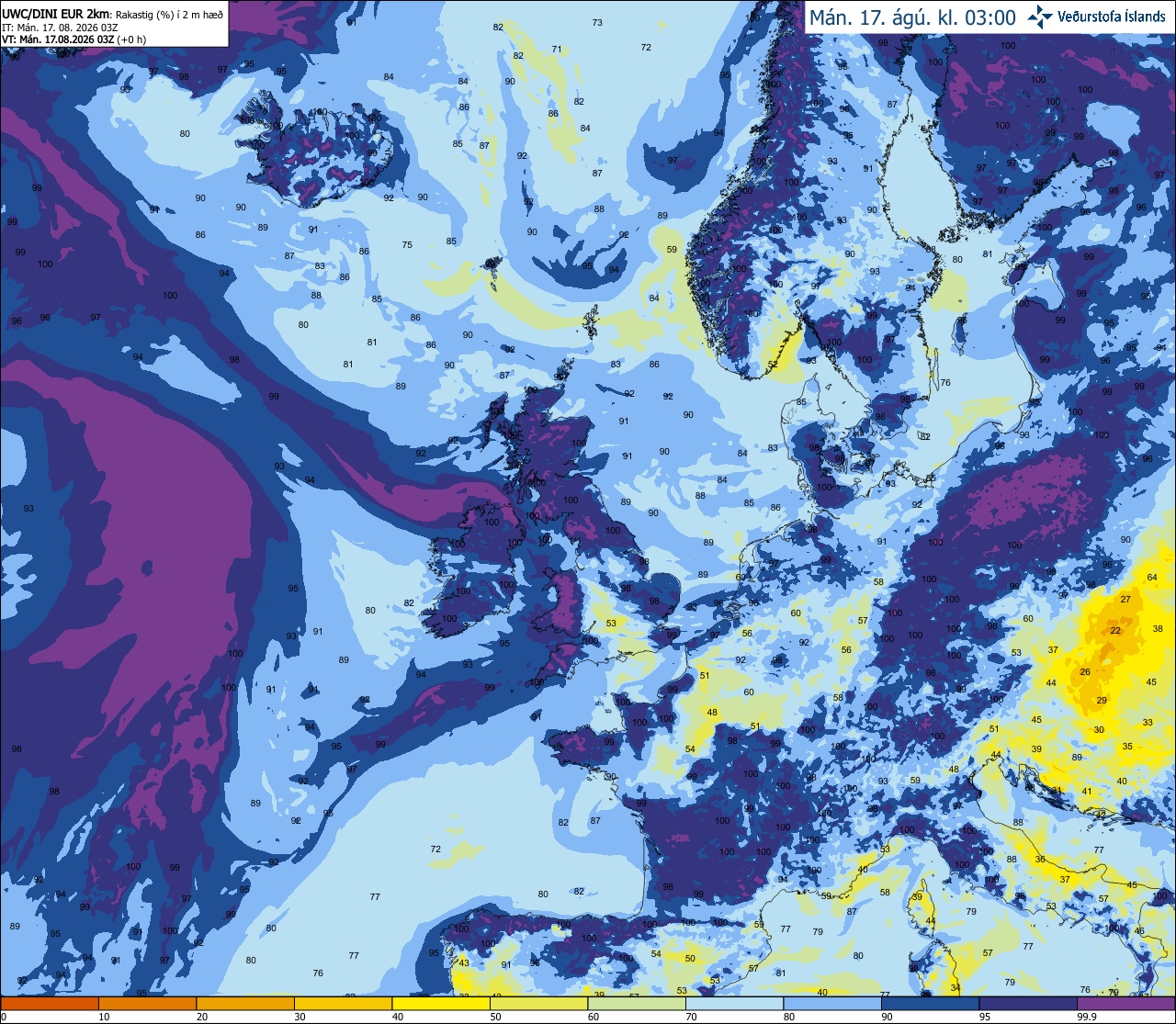
Task: Click the Veðurstofa Íslands logo icon
Action: pos(1040,16)
